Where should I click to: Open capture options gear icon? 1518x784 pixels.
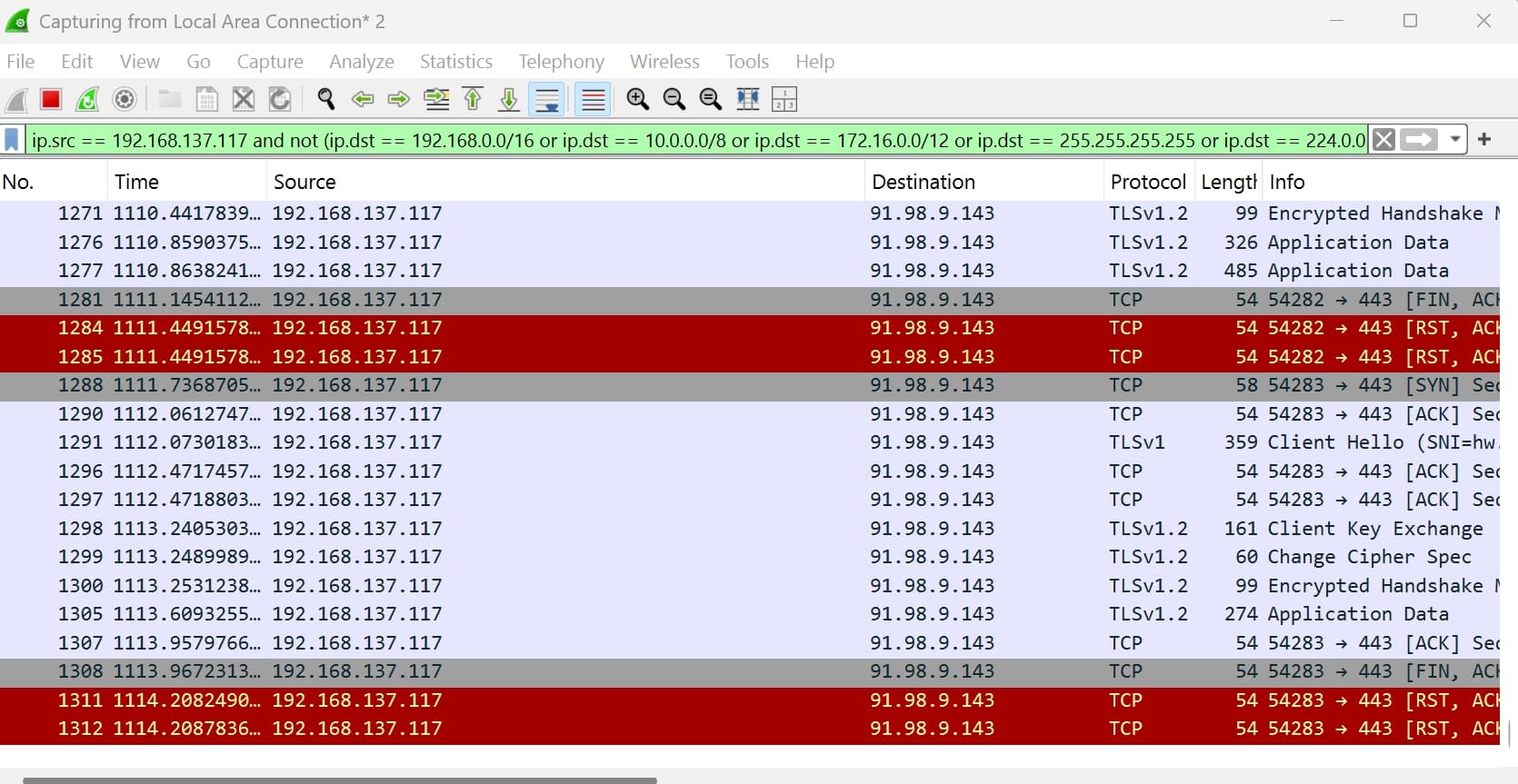coord(125,99)
